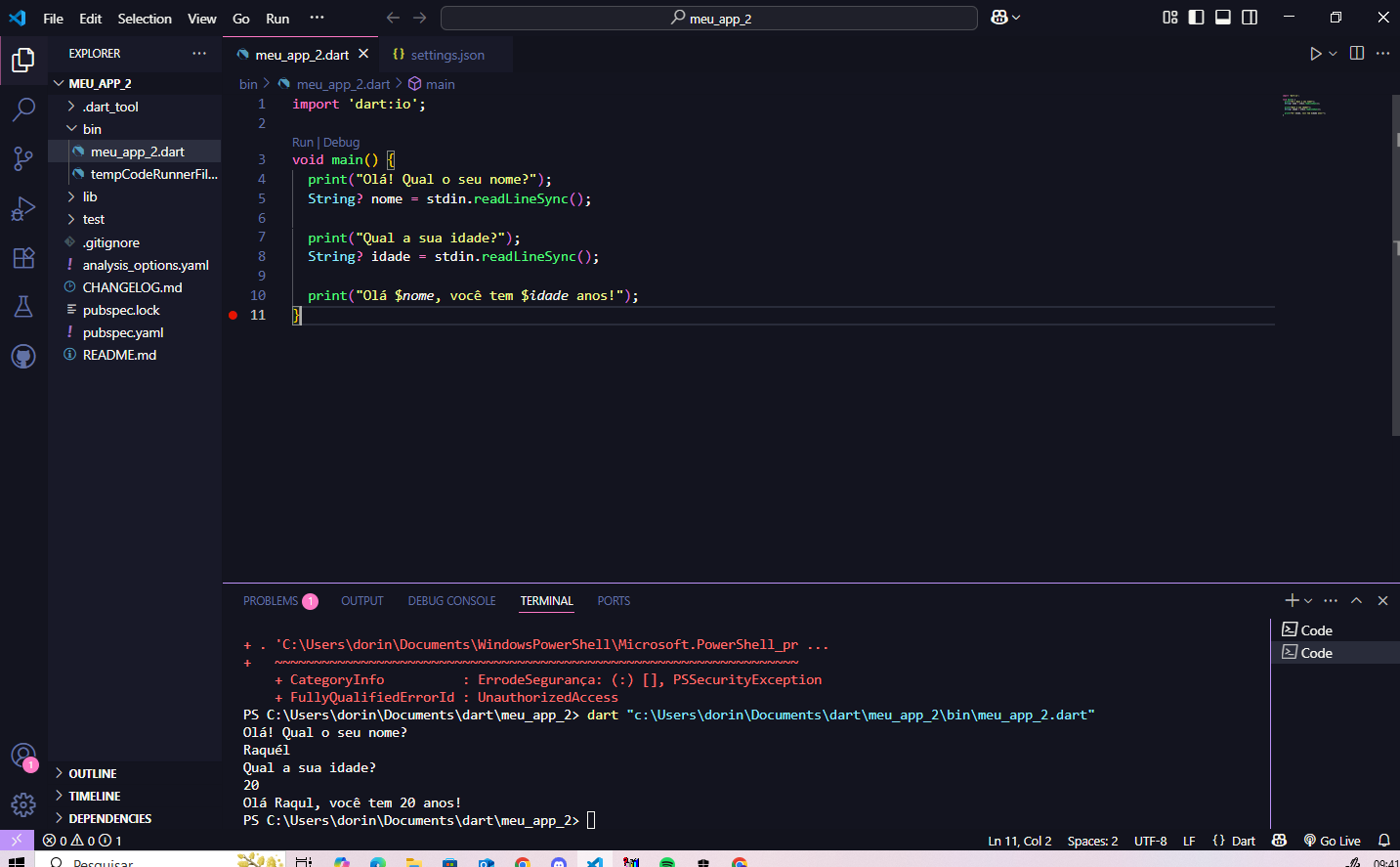The height and width of the screenshot is (867, 1400).
Task: Change indentation via Spaces: 2
Action: pyautogui.click(x=1092, y=841)
